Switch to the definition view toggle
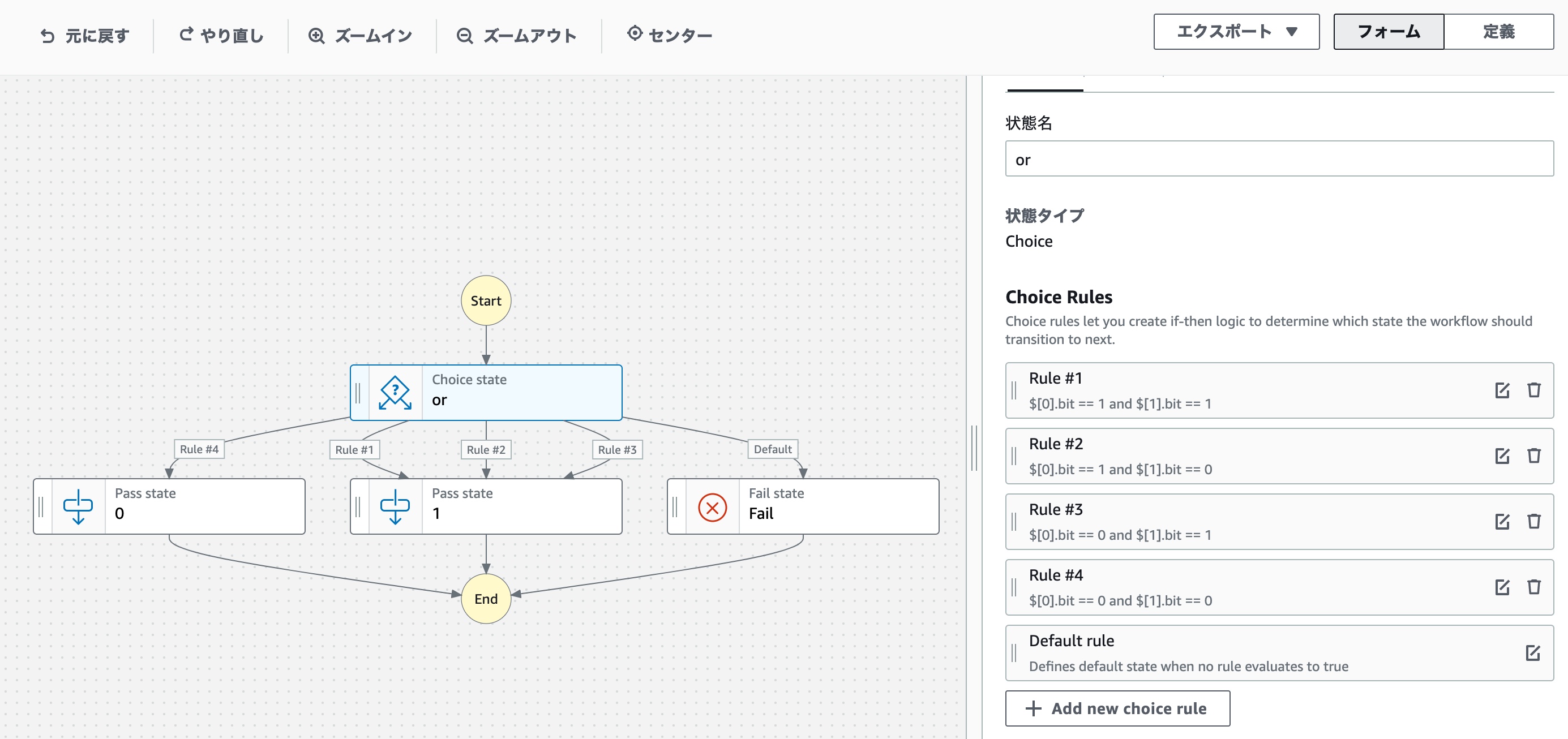The height and width of the screenshot is (739, 1568). click(x=1498, y=32)
